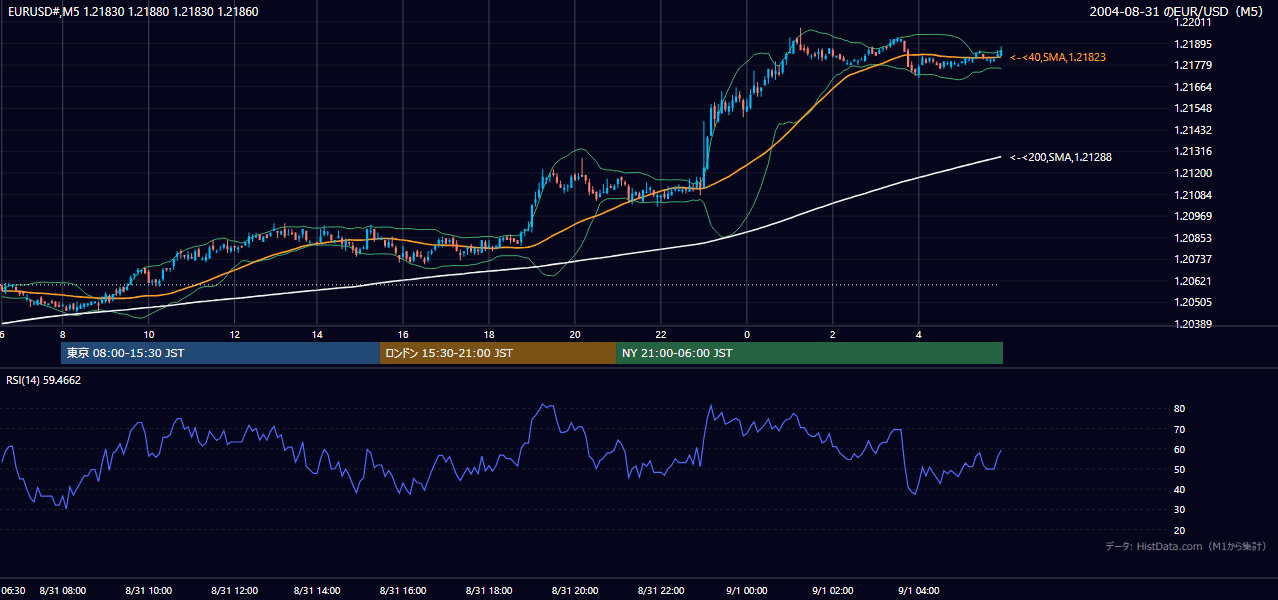Click price axis value 1.20389
Image resolution: width=1278 pixels, height=600 pixels.
click(x=1192, y=324)
